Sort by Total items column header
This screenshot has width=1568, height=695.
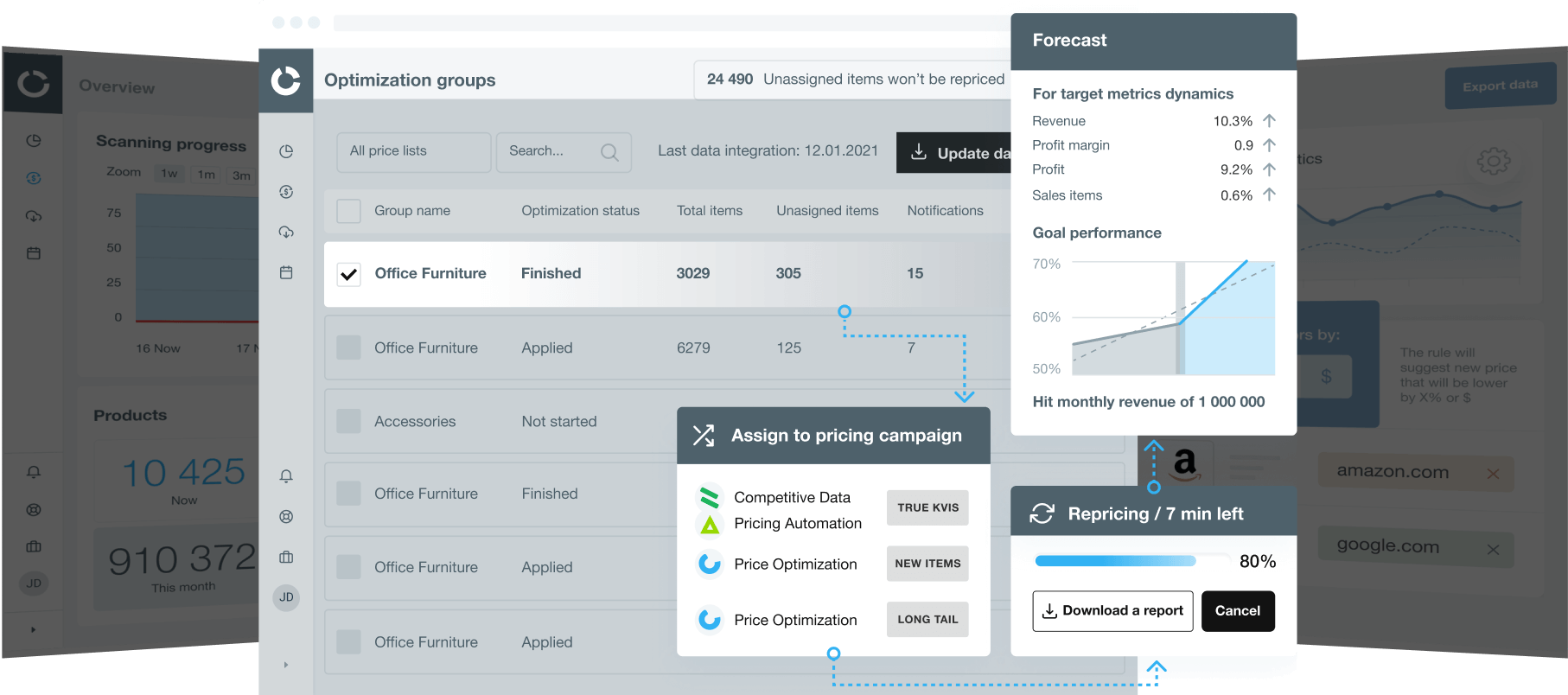click(710, 211)
